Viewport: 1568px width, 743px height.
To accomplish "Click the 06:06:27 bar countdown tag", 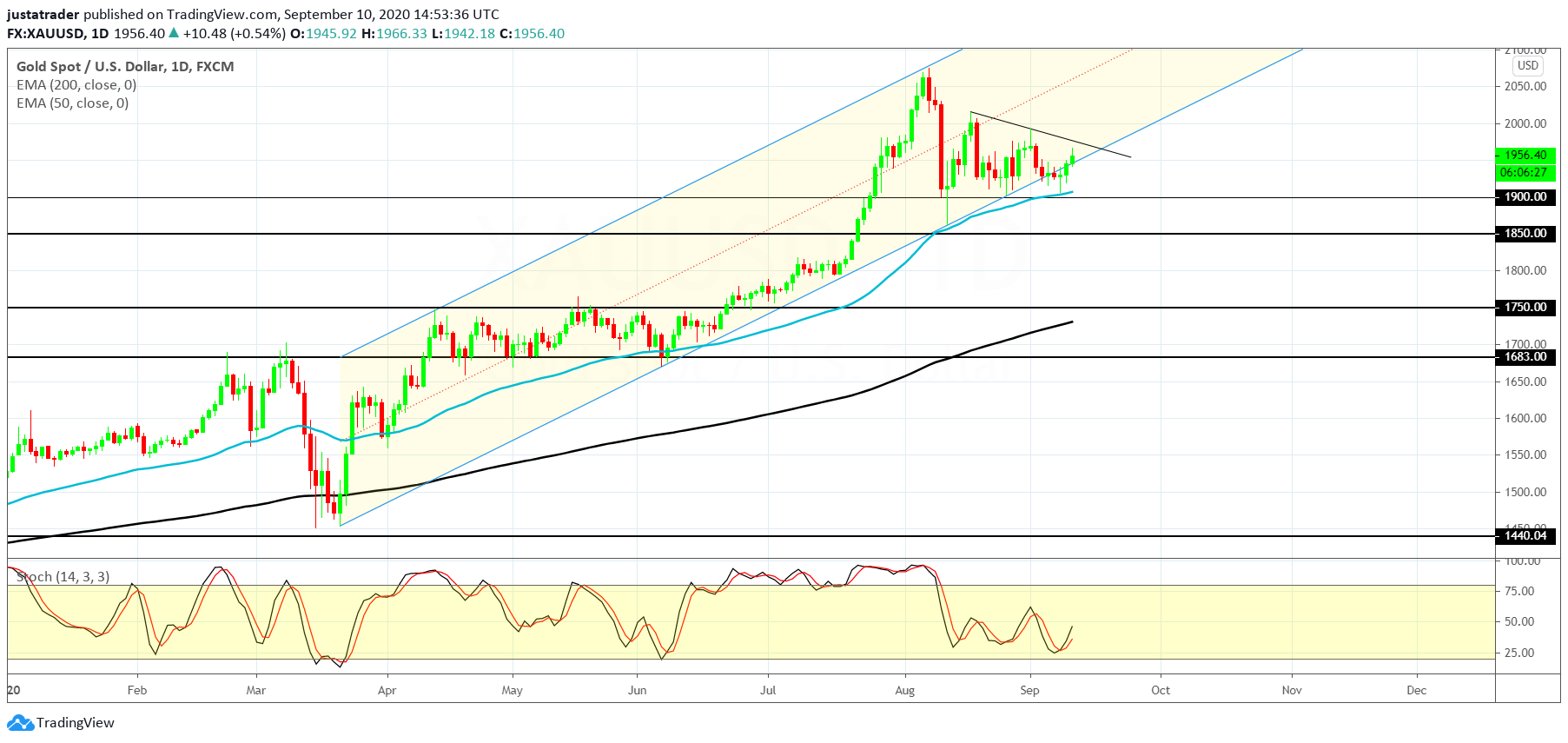I will (1525, 173).
